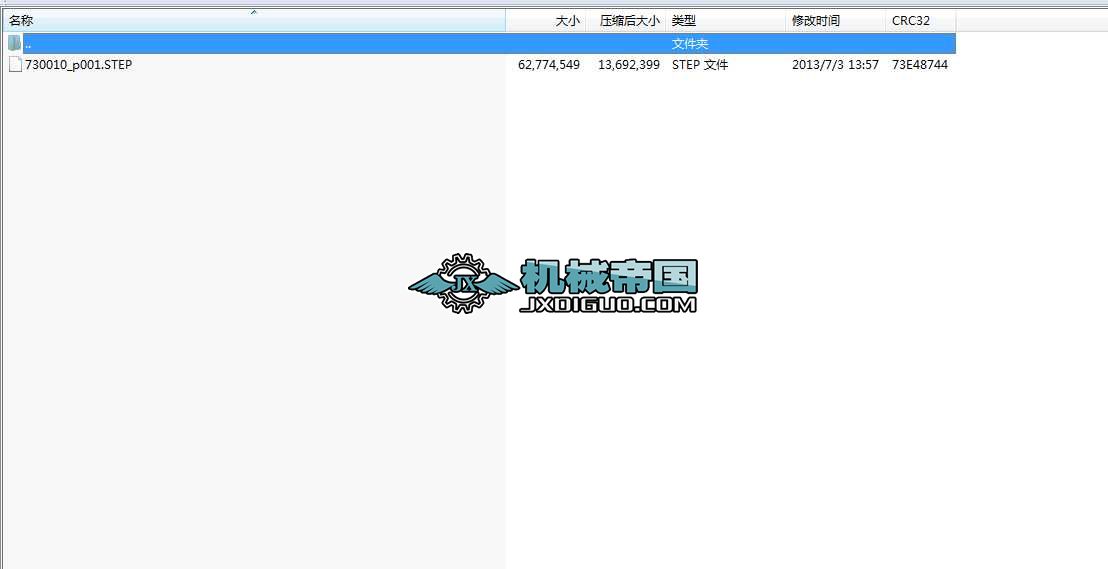Sort by the 压缩后大小 column header
The width and height of the screenshot is (1108, 569).
625,21
